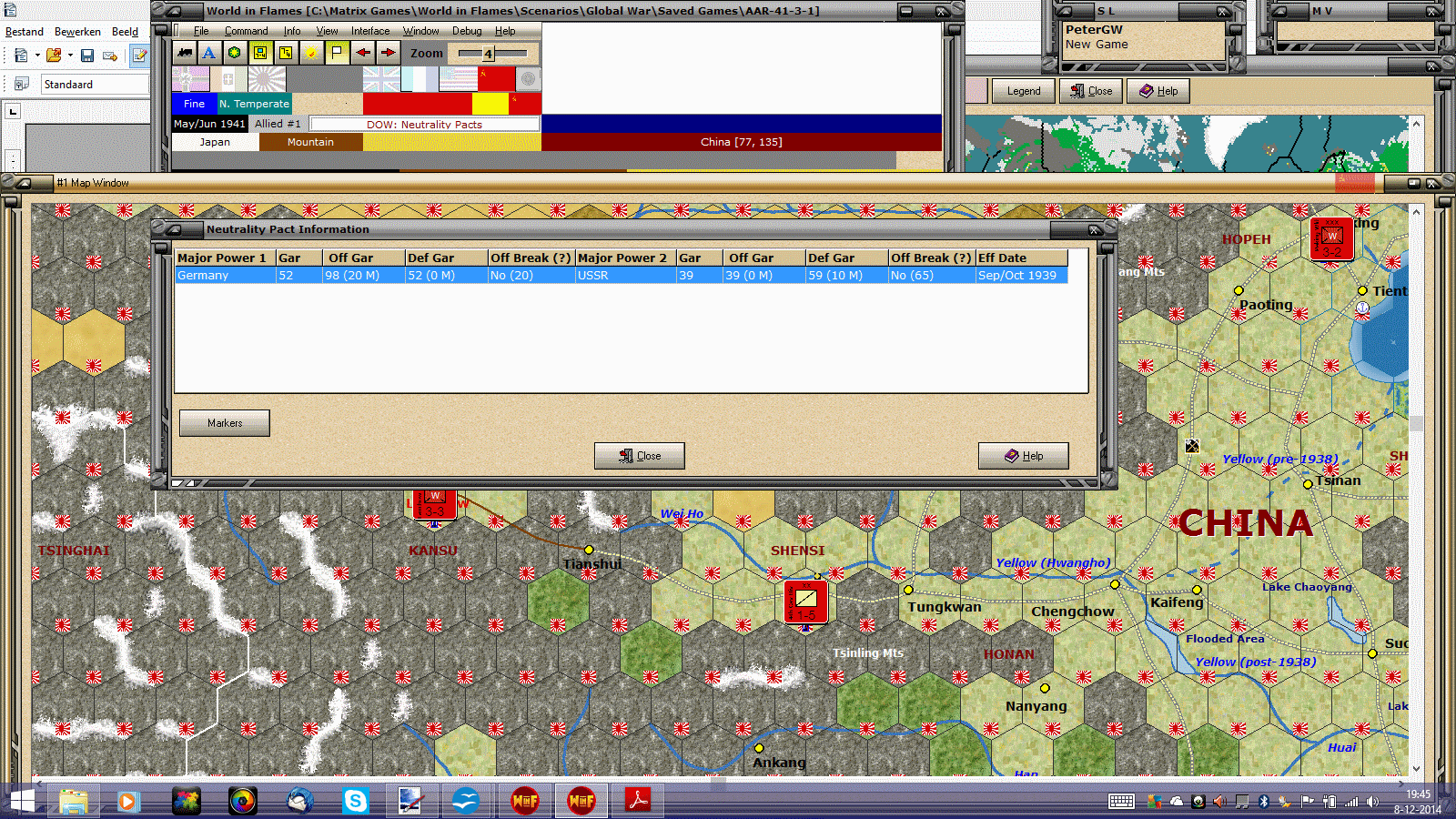Click the yellow color block in status bar
1456x819 pixels.
[490, 104]
